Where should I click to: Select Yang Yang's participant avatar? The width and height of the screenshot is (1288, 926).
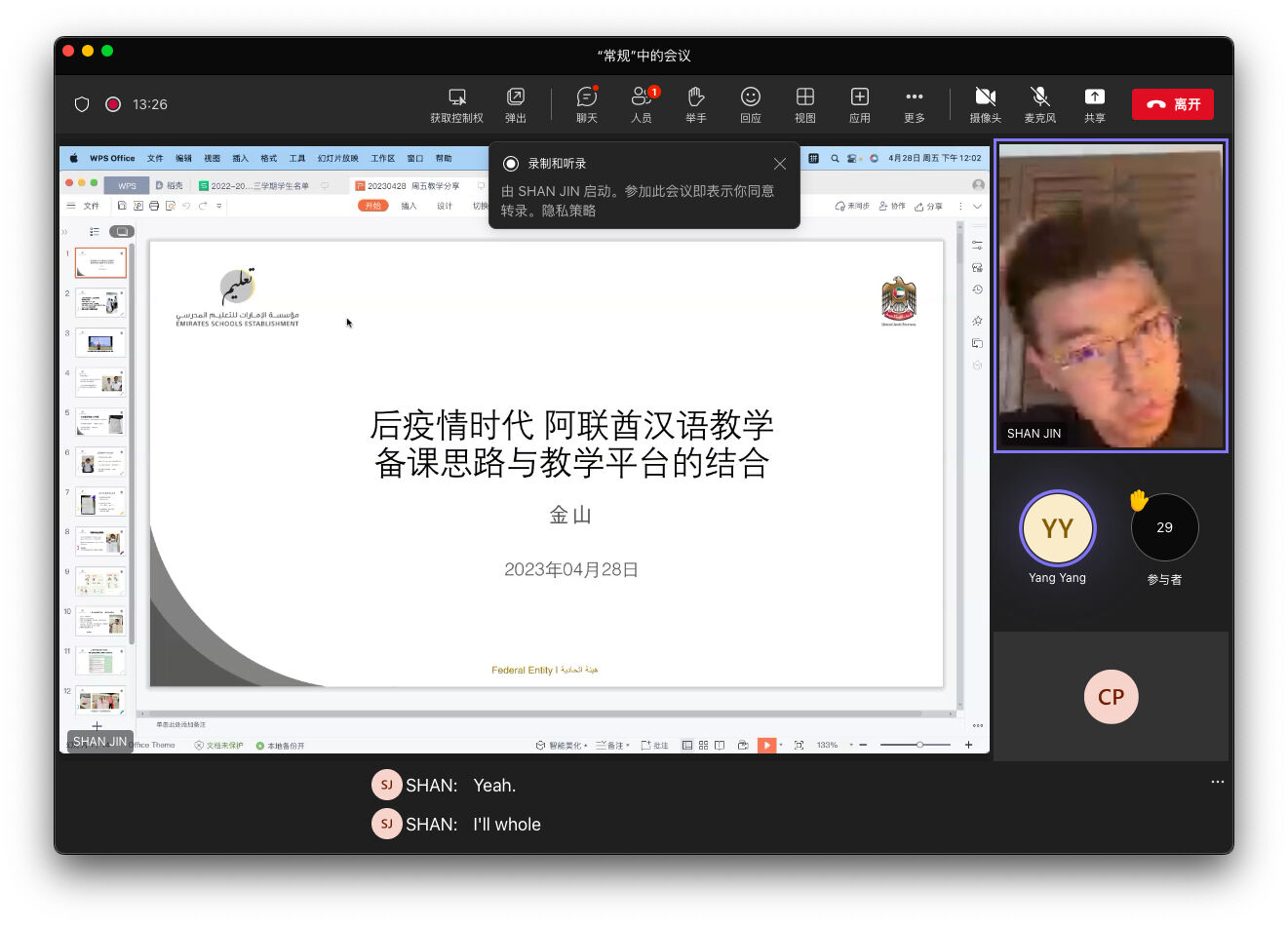(1057, 527)
